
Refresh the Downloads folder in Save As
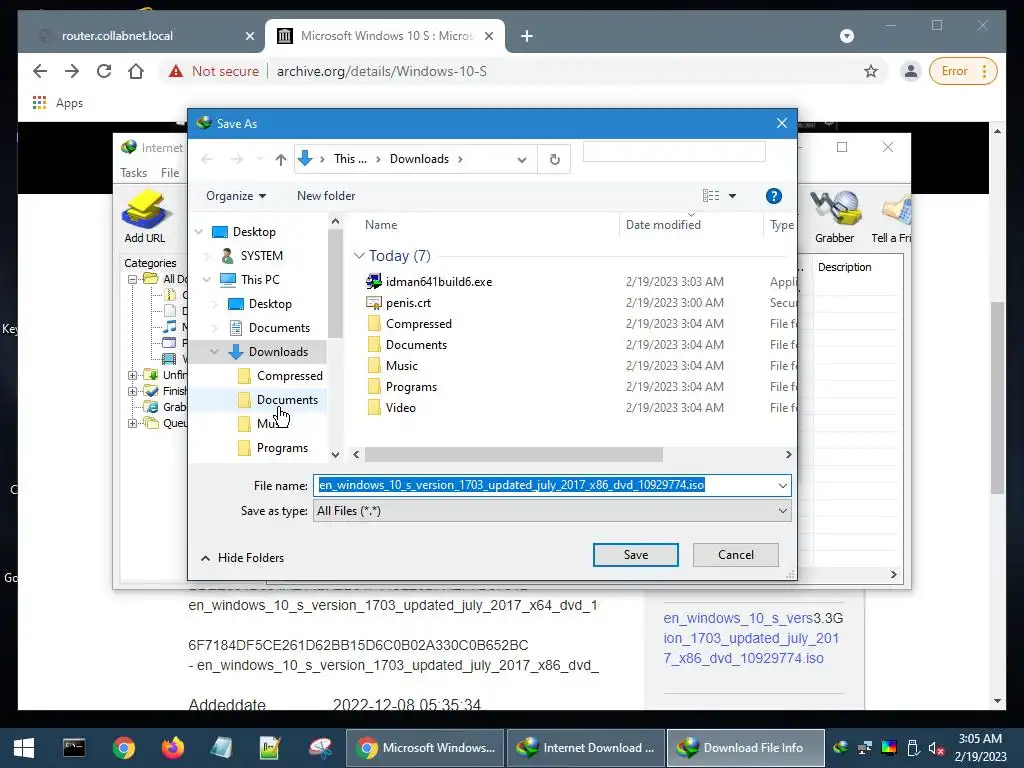[554, 159]
